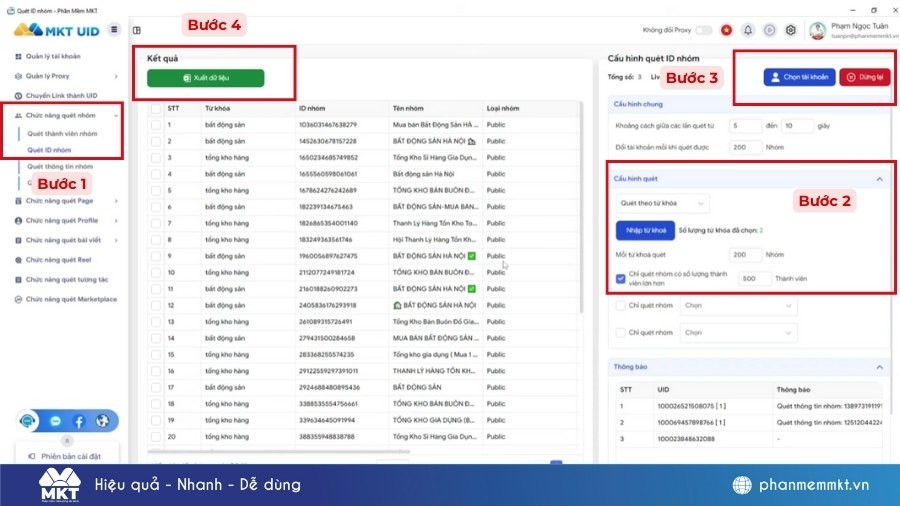Click the MKT UID logo

click(56, 30)
